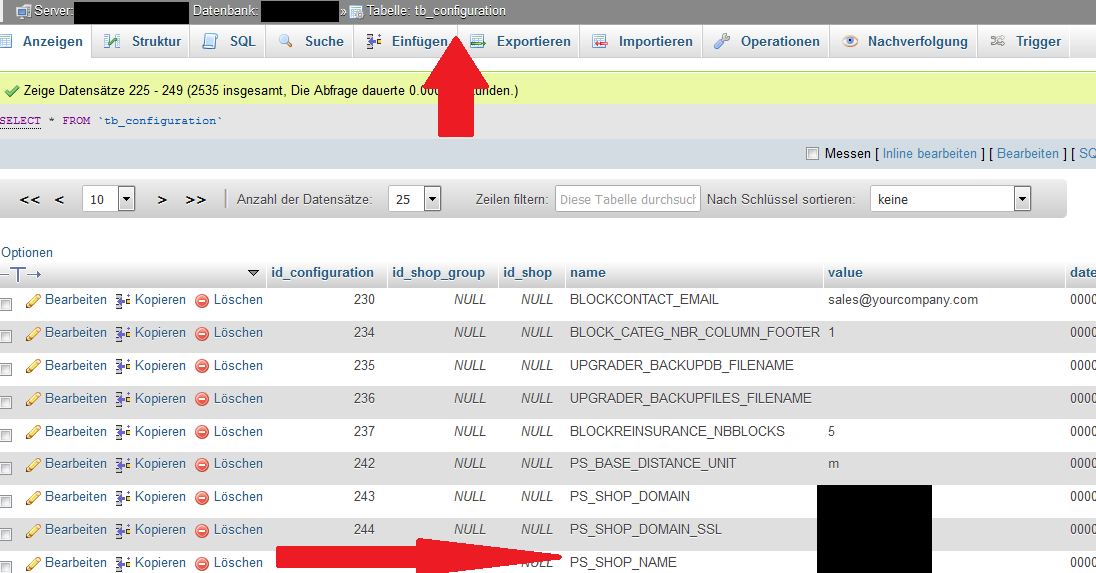Click pencil icon for PS_SHOP_DOMAIN_SSL row
Screen dimensions: 1096x573
click(33, 531)
